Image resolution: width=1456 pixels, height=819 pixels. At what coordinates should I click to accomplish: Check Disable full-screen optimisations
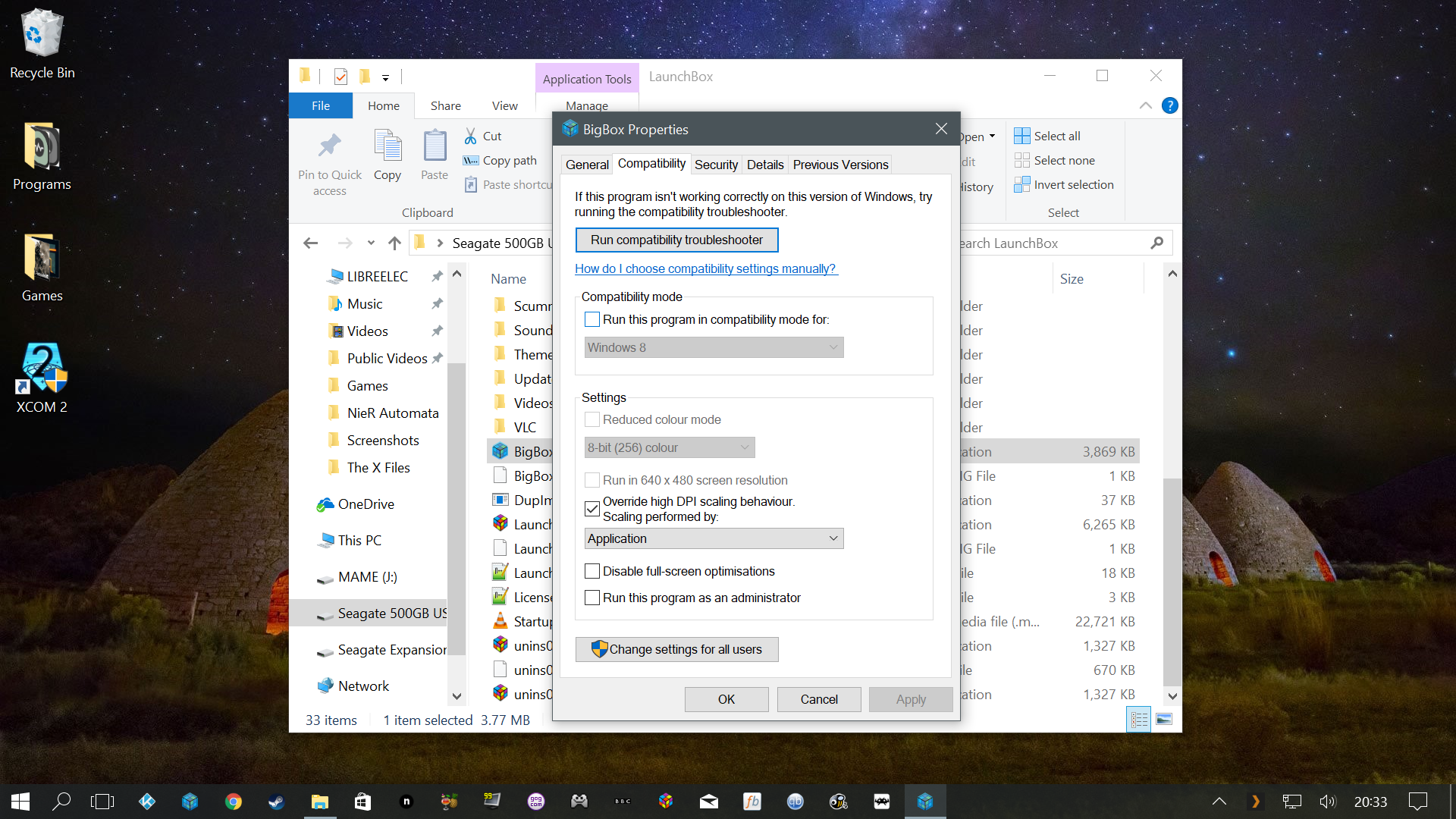pyautogui.click(x=592, y=571)
